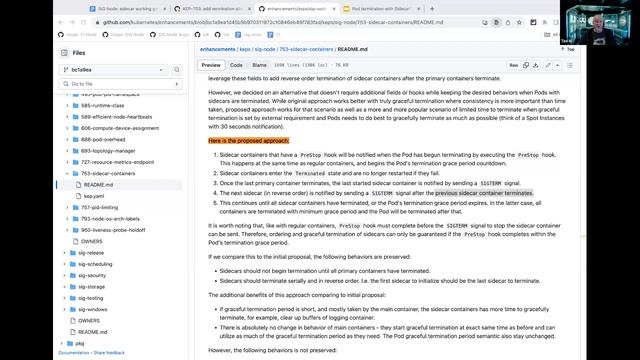Collapse the 753-sidecar-containers folder
The image size is (640, 360).
pyautogui.click(x=67, y=173)
